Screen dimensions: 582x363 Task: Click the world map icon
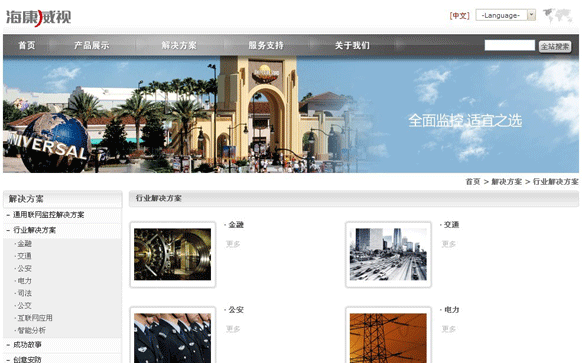558,16
